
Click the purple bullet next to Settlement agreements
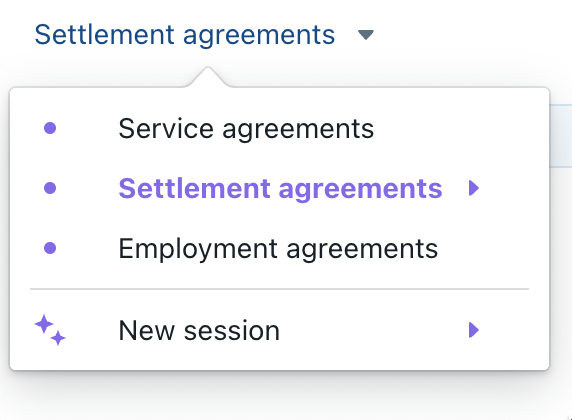(x=50, y=188)
